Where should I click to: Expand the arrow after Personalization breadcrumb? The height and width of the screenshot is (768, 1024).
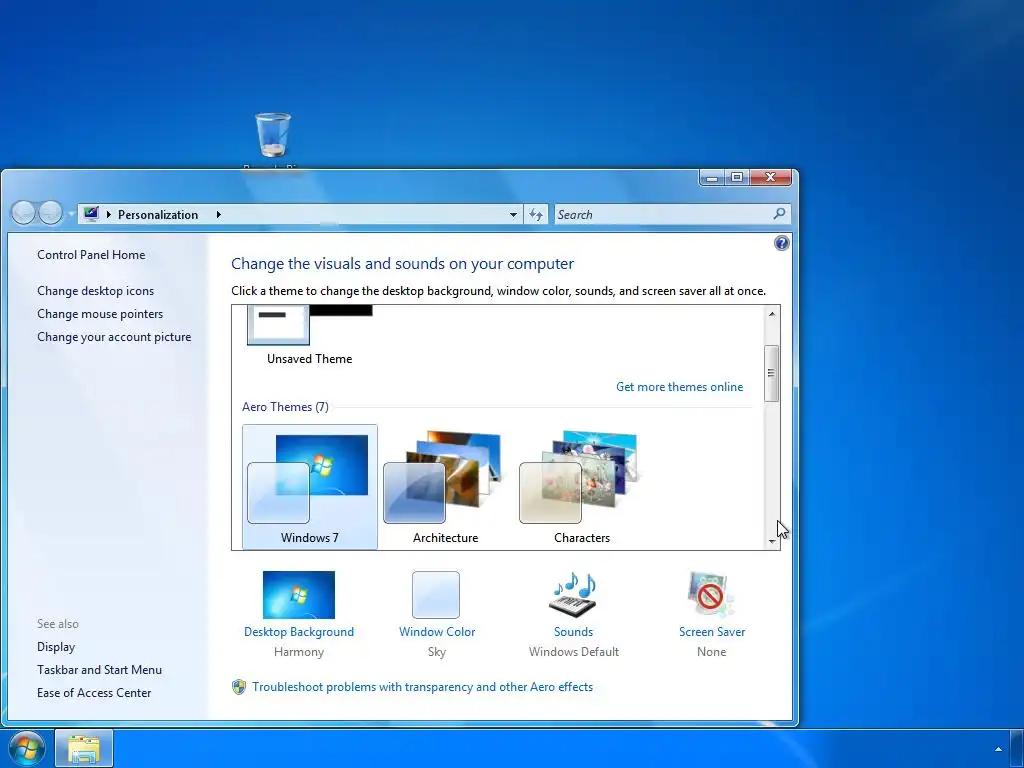[x=219, y=214]
